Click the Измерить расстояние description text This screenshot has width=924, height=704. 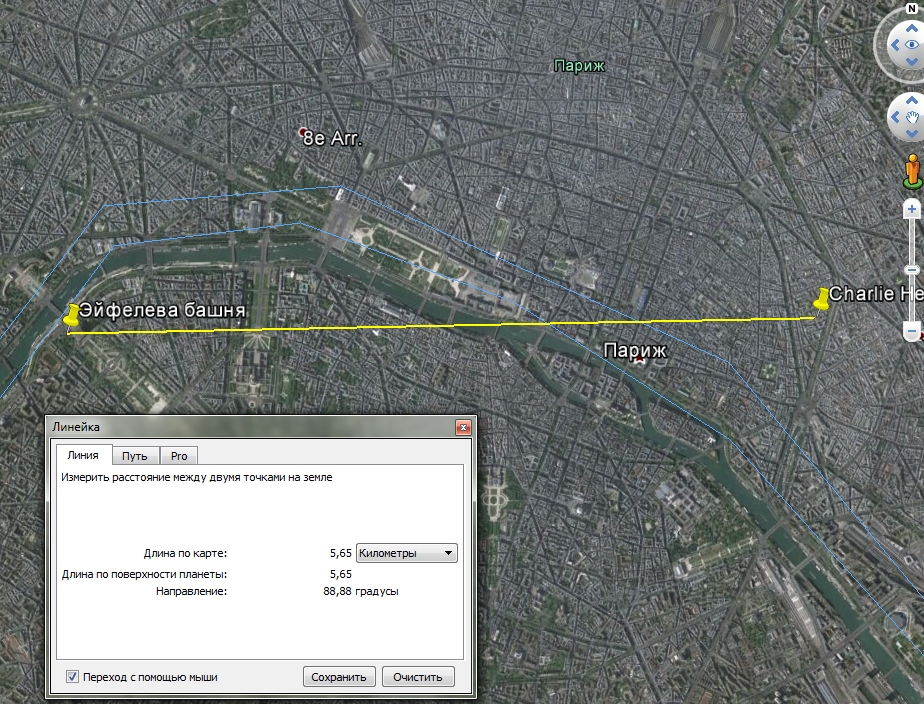coord(197,477)
